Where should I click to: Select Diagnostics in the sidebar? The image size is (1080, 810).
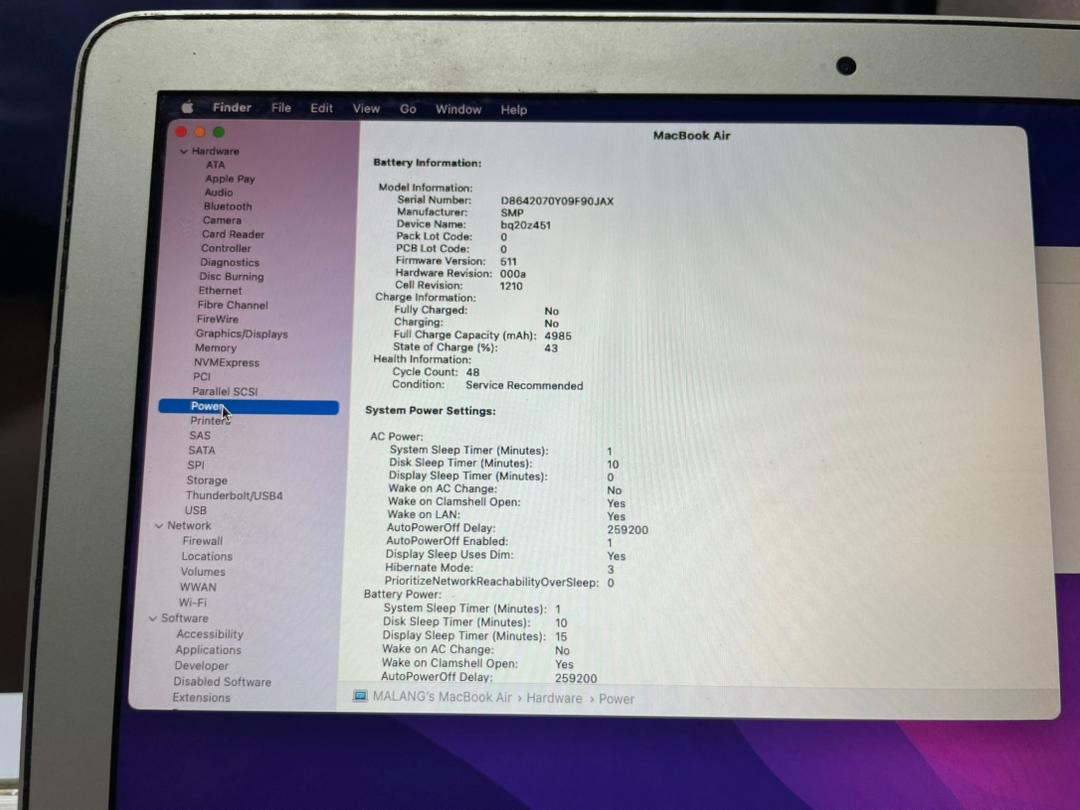tap(230, 262)
